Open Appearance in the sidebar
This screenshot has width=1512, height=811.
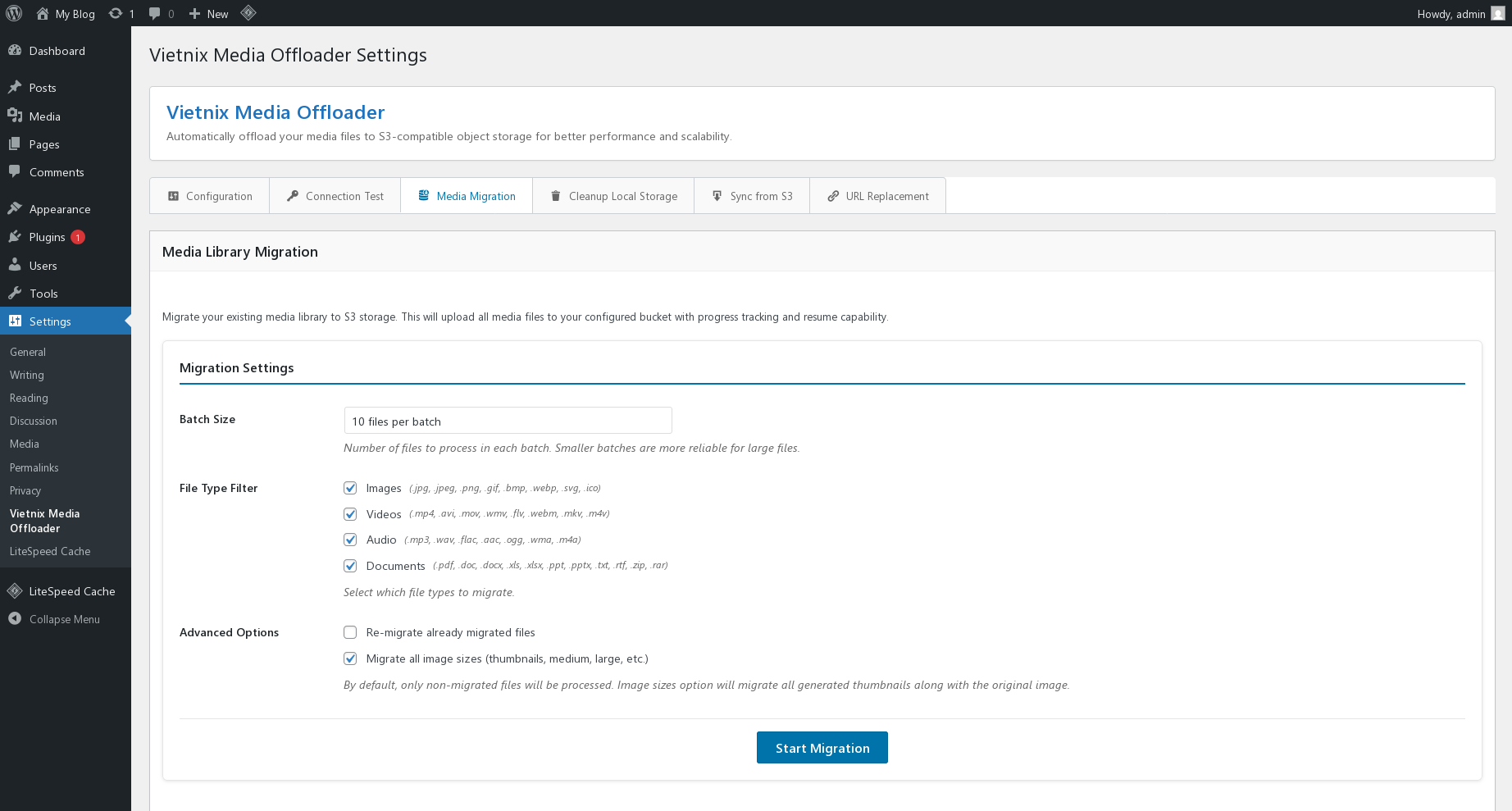(x=59, y=209)
